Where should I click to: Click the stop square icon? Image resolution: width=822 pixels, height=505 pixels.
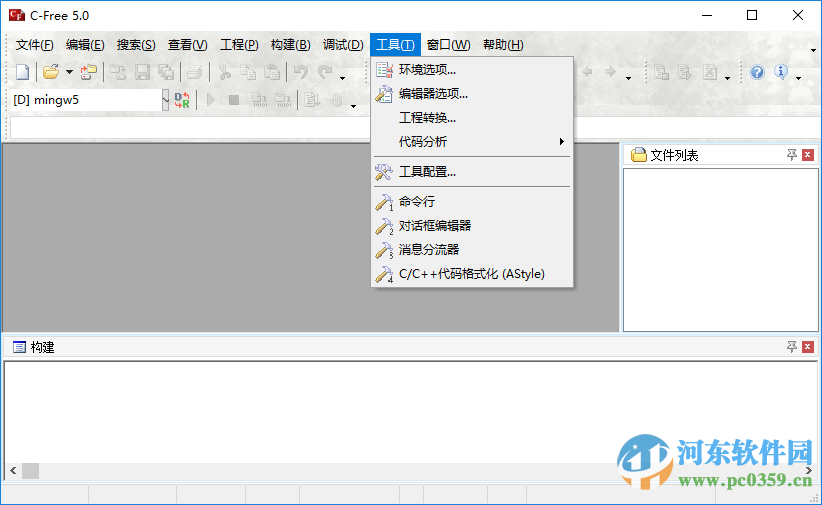point(234,100)
